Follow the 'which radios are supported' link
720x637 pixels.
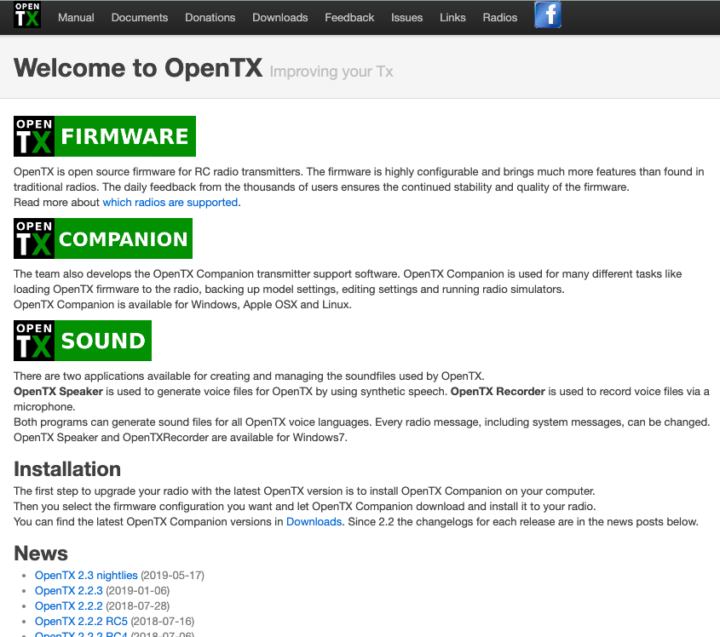tap(170, 202)
